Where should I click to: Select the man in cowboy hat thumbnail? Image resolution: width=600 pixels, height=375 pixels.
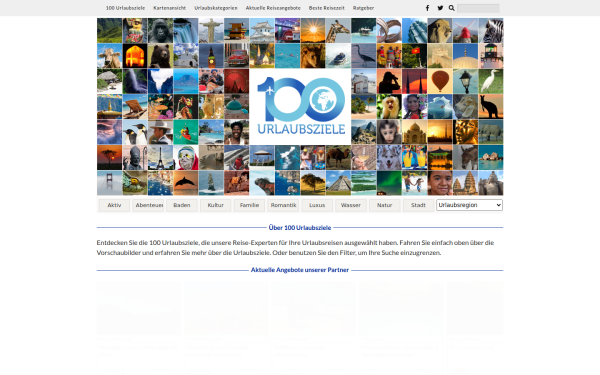pos(160,132)
